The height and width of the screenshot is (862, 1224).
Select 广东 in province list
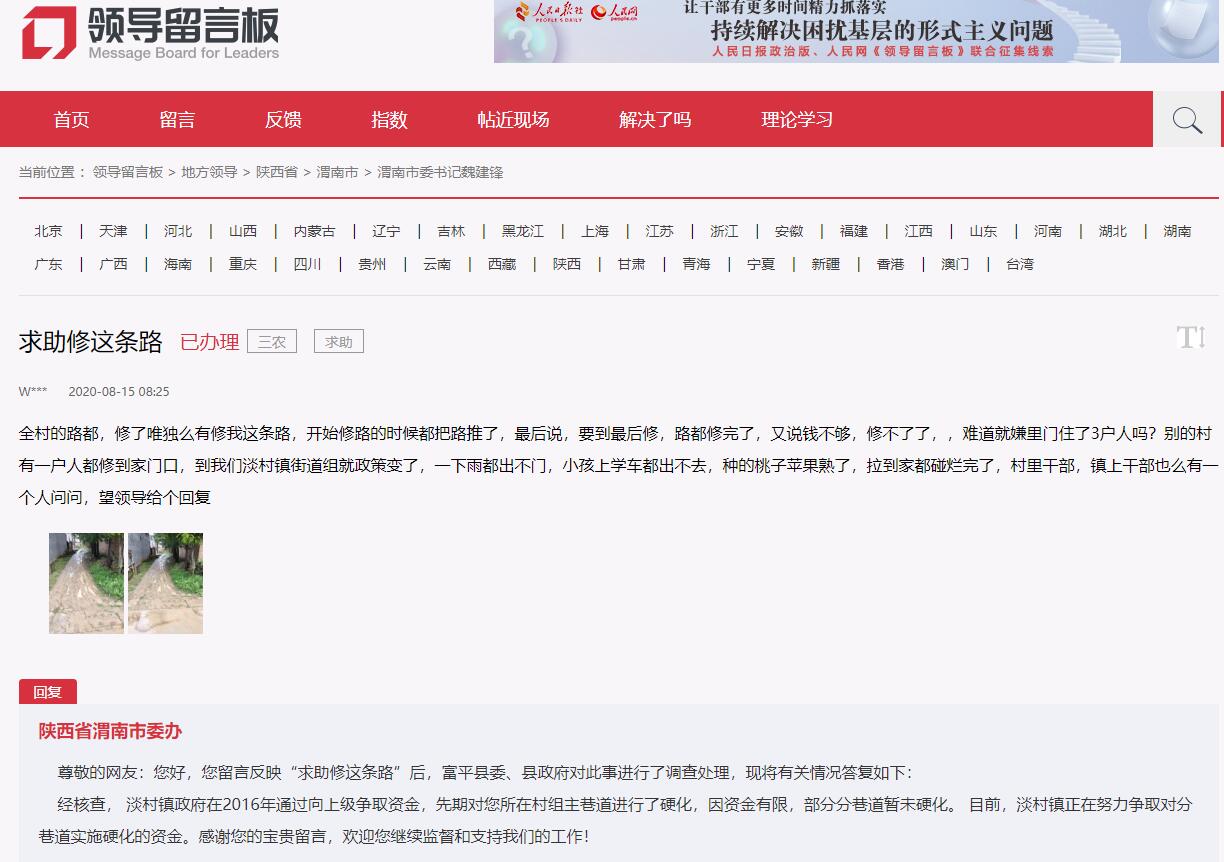coord(48,264)
